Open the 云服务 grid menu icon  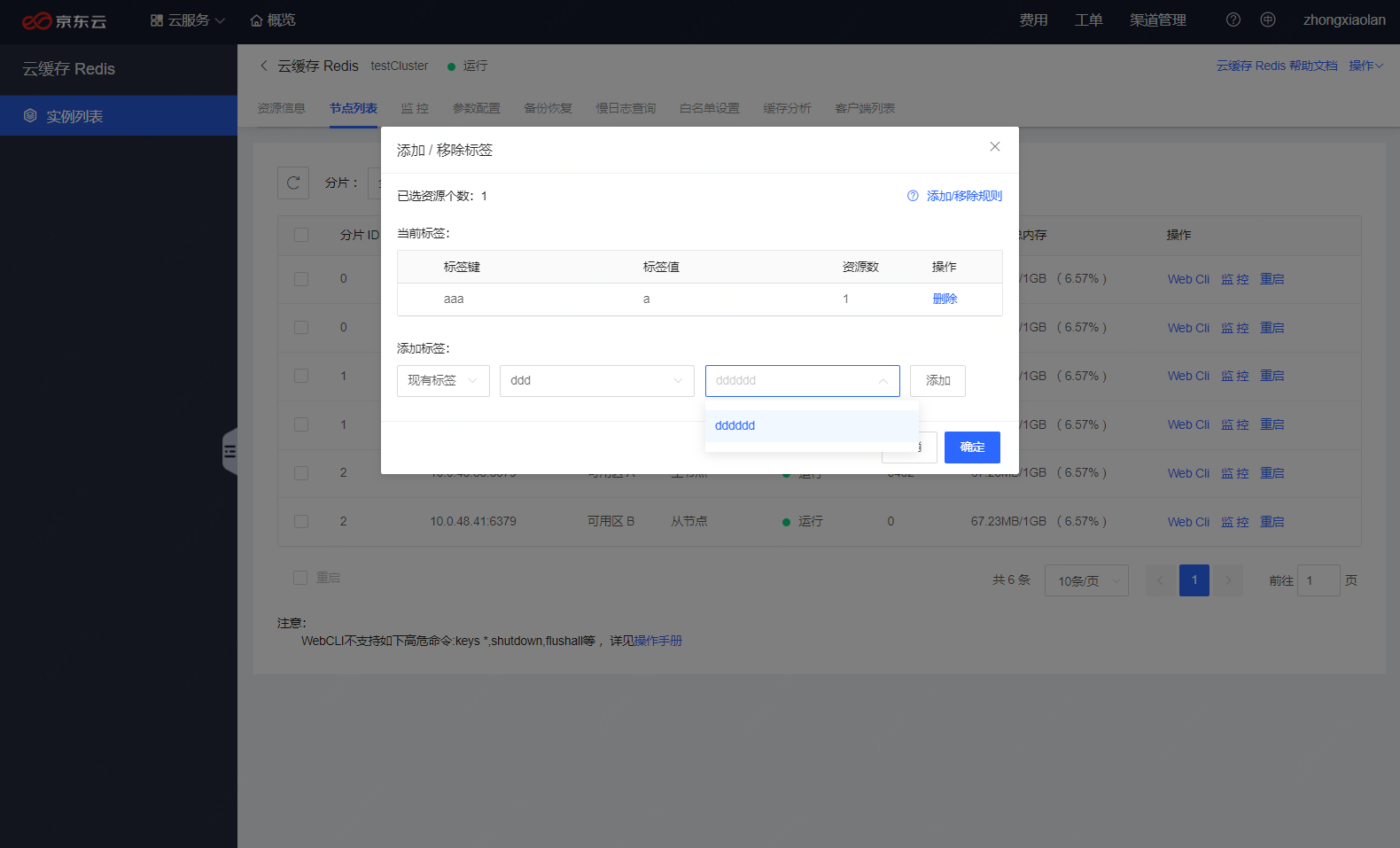click(157, 20)
